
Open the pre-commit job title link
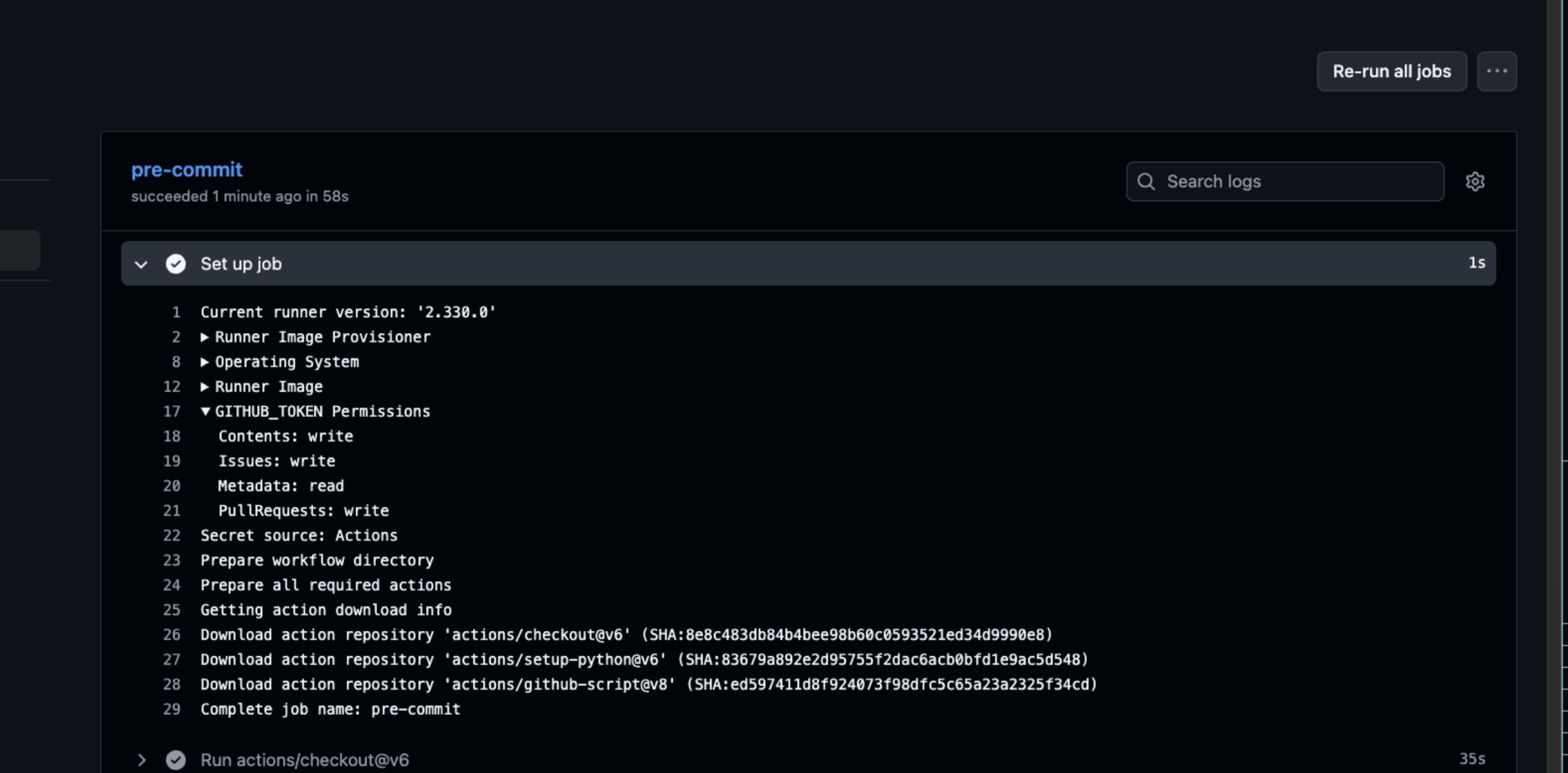click(186, 169)
